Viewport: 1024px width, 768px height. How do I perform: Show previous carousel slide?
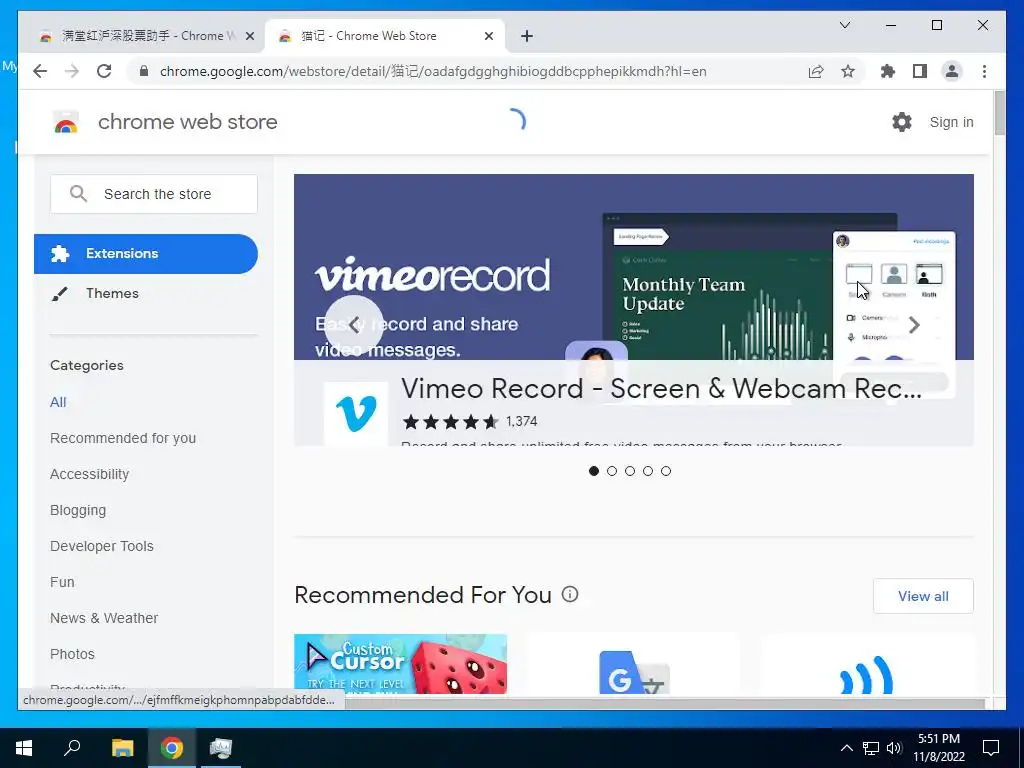[x=354, y=325]
